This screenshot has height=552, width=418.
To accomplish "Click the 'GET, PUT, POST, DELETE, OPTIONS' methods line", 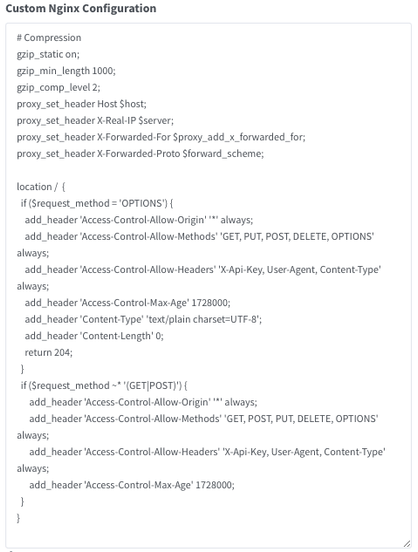I will click(x=199, y=236).
